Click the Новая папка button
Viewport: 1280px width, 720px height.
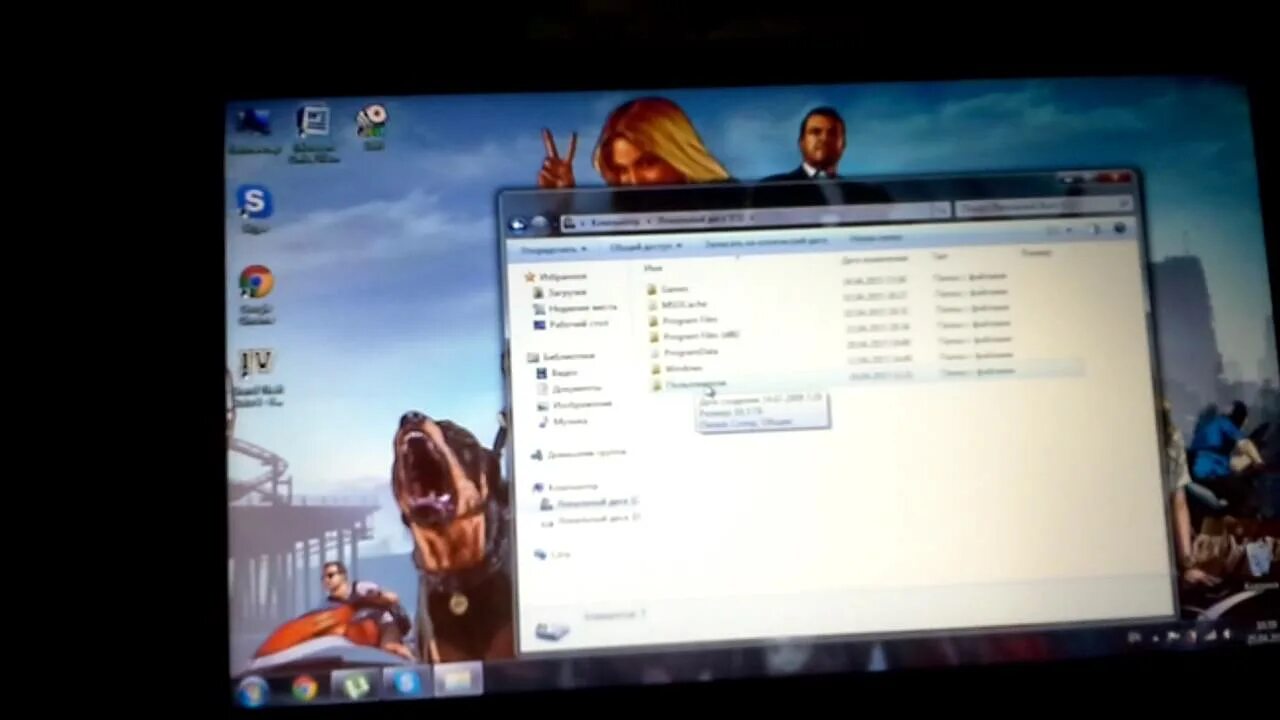[876, 238]
